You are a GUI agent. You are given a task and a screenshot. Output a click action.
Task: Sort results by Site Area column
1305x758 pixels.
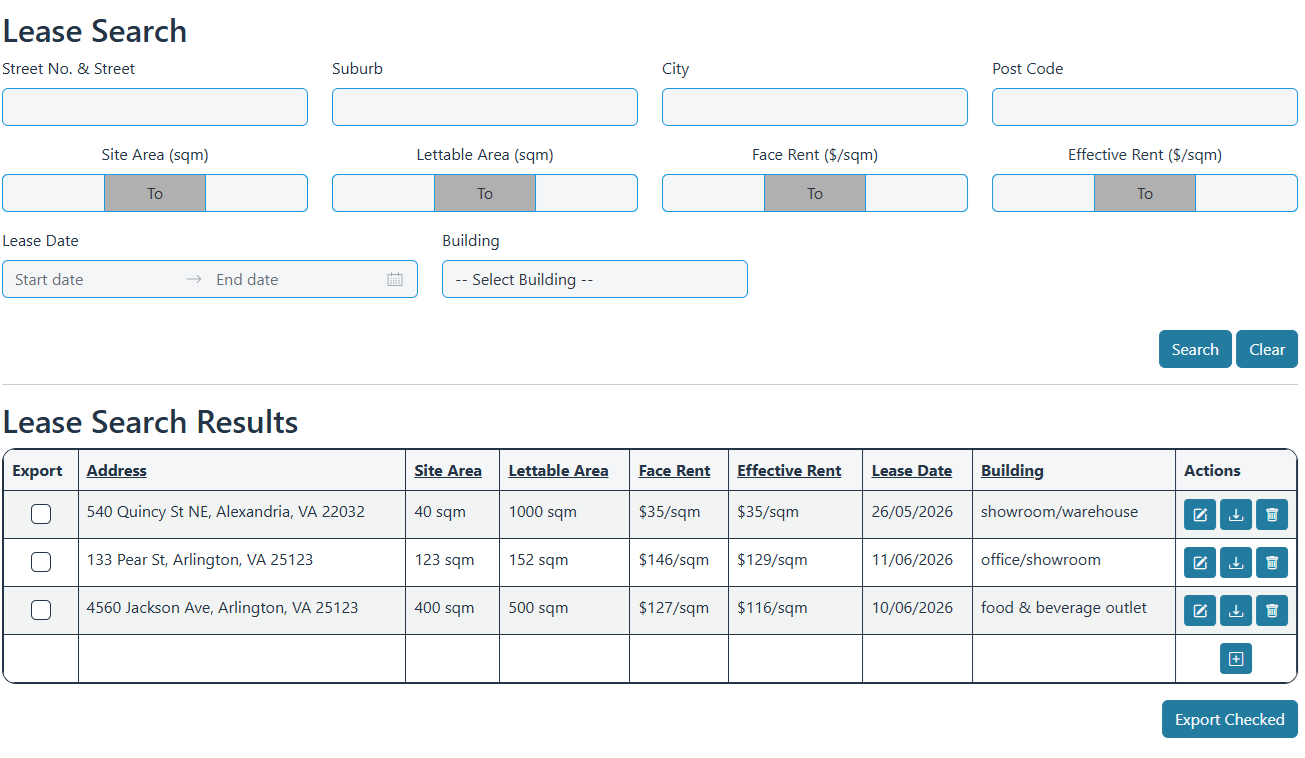click(x=448, y=471)
